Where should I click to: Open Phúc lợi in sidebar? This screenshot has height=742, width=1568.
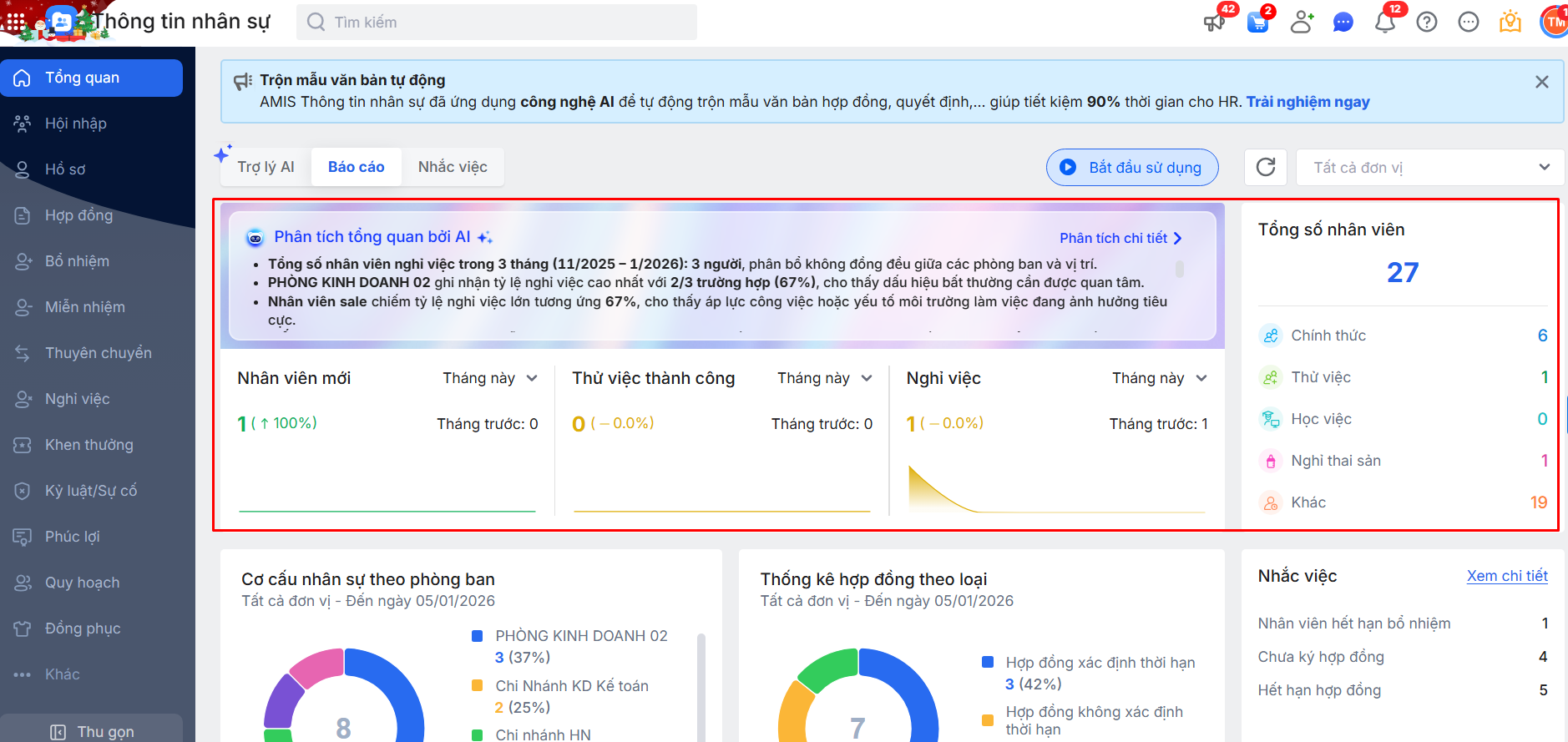tap(92, 537)
